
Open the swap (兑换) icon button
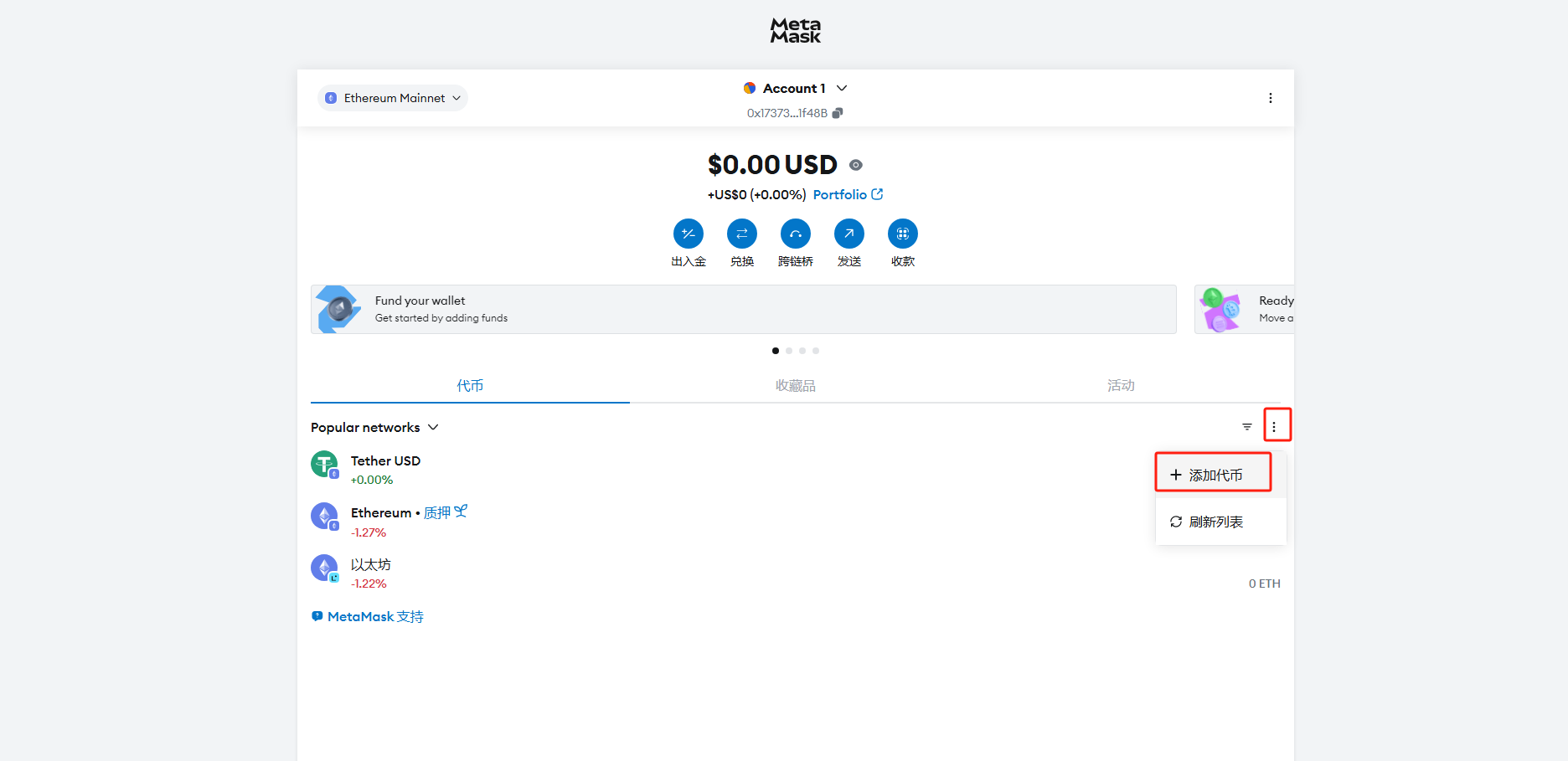click(742, 234)
